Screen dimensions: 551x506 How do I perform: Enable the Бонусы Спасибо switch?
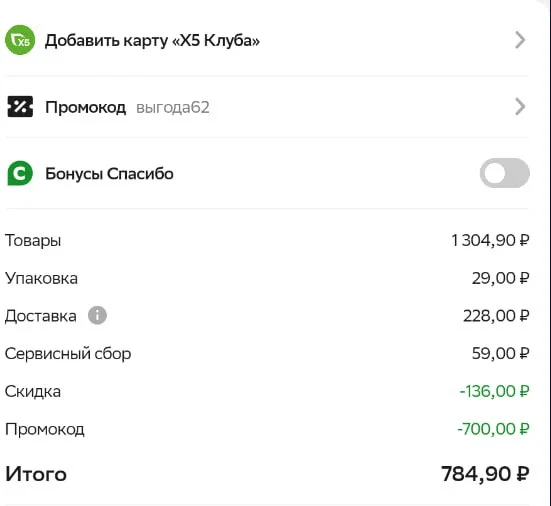(505, 173)
